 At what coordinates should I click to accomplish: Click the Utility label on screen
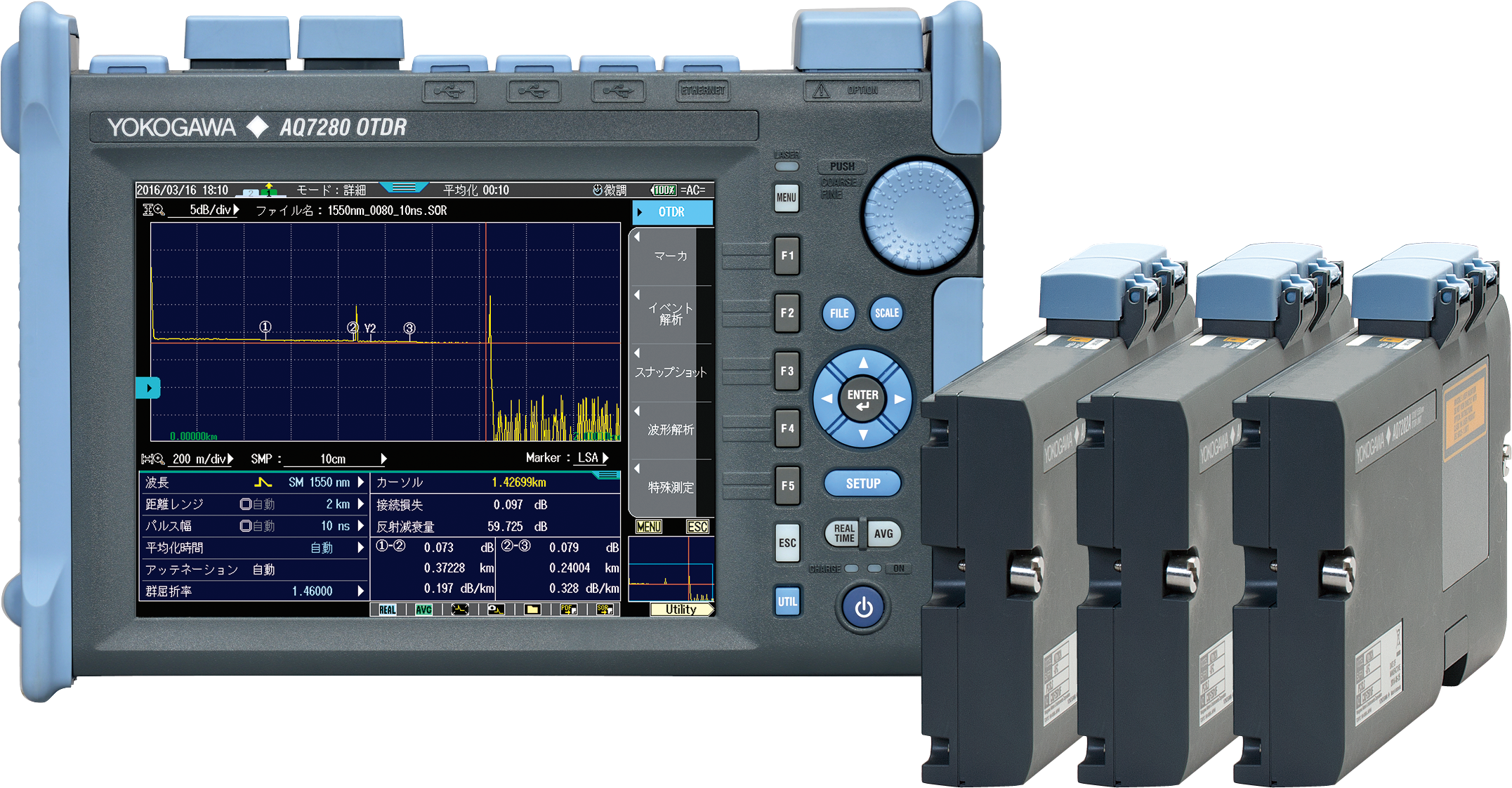point(681,610)
